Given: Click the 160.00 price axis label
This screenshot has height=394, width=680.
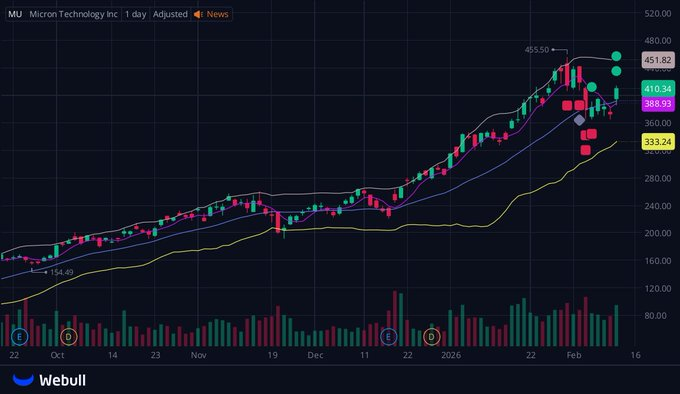Looking at the screenshot, I should [658, 261].
